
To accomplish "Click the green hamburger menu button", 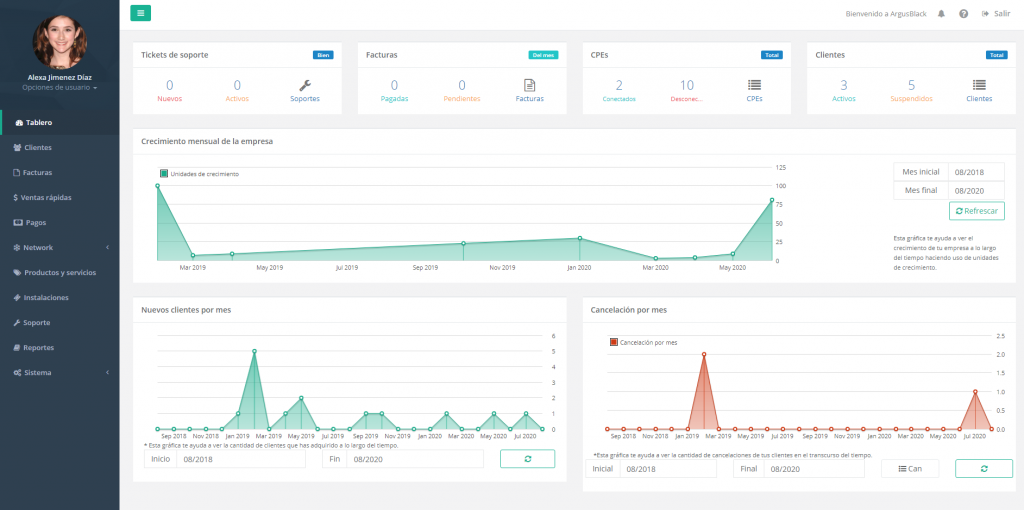I will click(x=141, y=13).
